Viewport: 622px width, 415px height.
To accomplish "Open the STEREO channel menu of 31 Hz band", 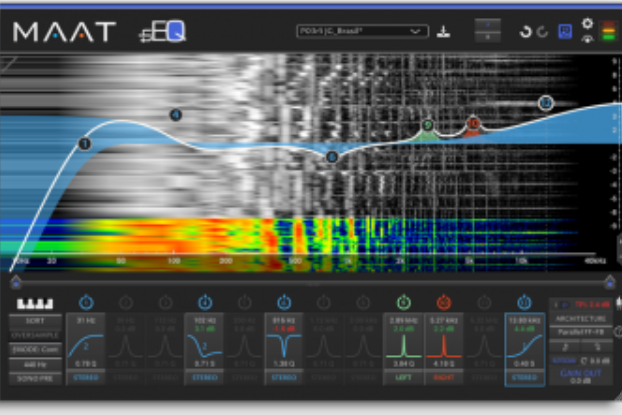I will coord(86,377).
